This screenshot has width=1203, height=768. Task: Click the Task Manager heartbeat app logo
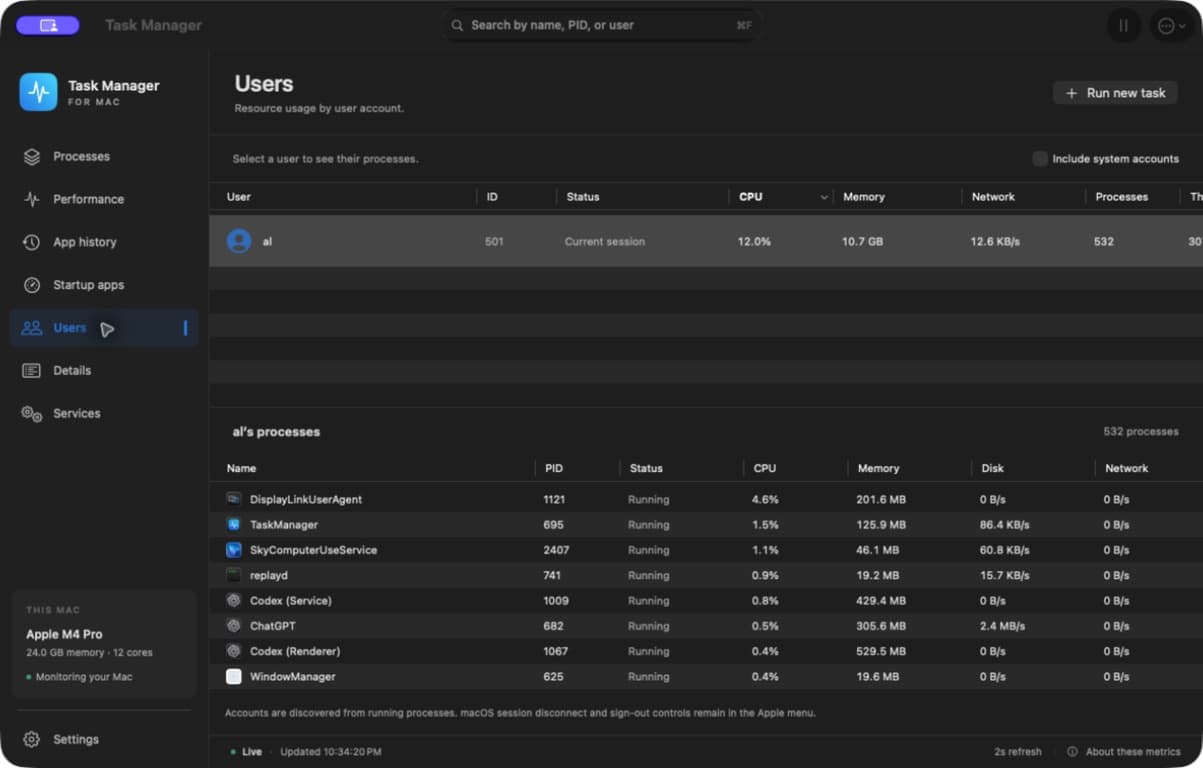coord(38,92)
